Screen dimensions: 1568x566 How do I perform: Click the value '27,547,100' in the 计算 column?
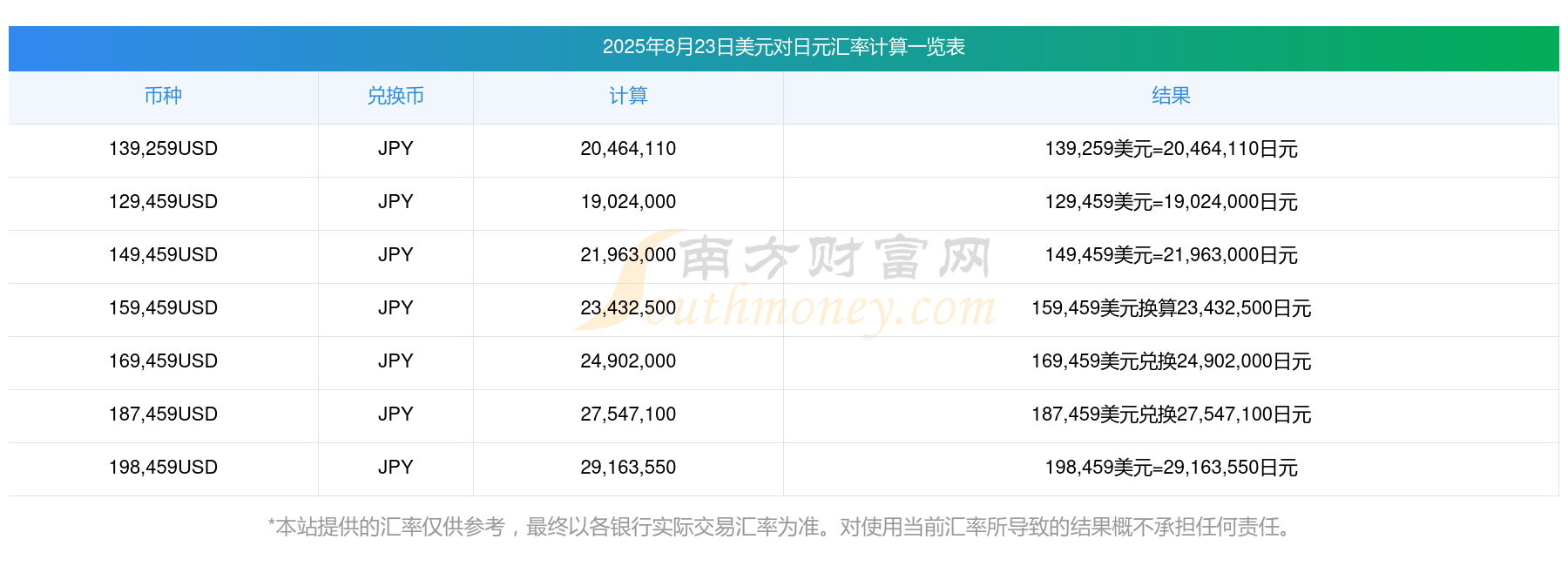pos(628,414)
